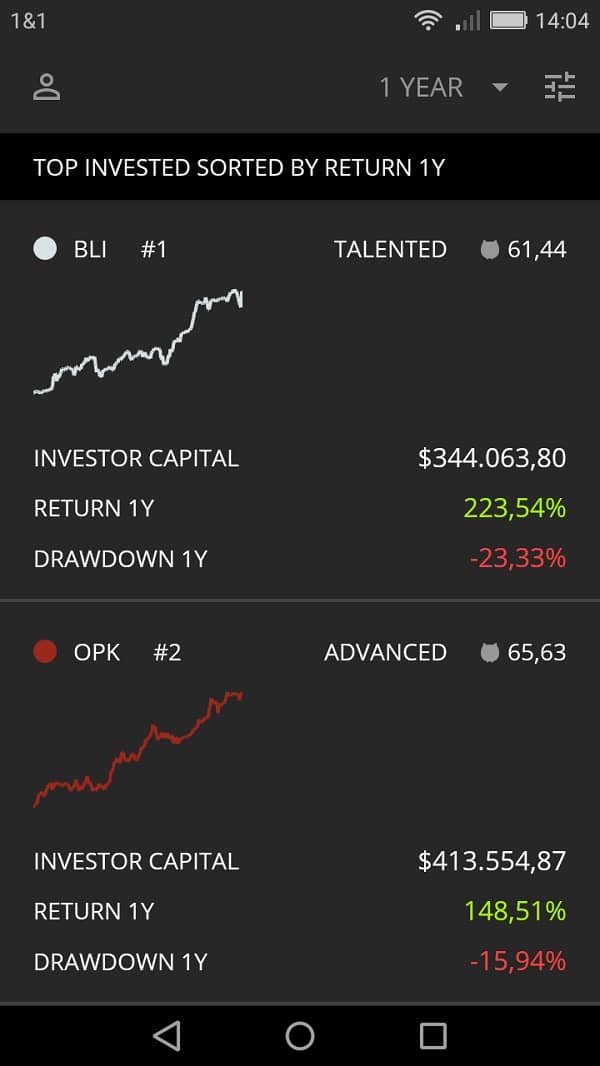Viewport: 600px width, 1066px height.
Task: Tap BLI return 223,54% value
Action: coord(514,508)
